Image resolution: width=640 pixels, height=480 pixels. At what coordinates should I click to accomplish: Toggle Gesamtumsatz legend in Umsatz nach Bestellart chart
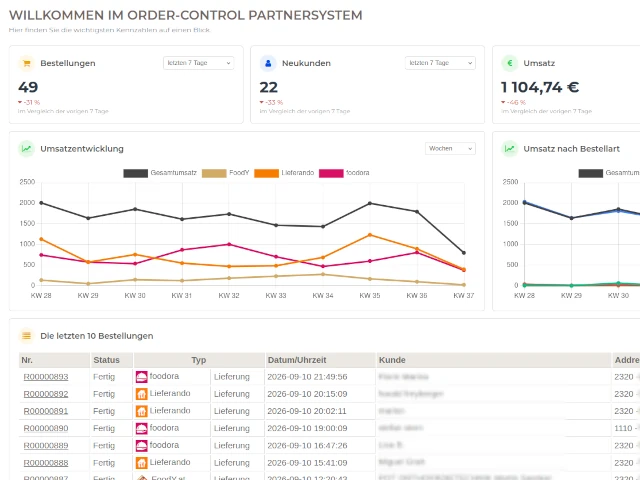pos(591,173)
